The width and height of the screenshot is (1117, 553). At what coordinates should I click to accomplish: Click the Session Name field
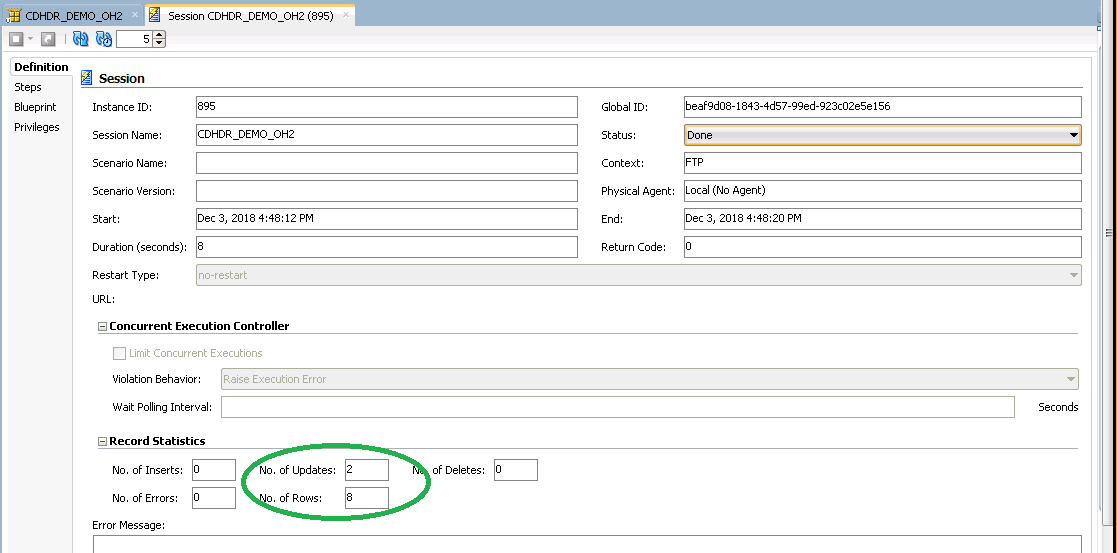[387, 135]
